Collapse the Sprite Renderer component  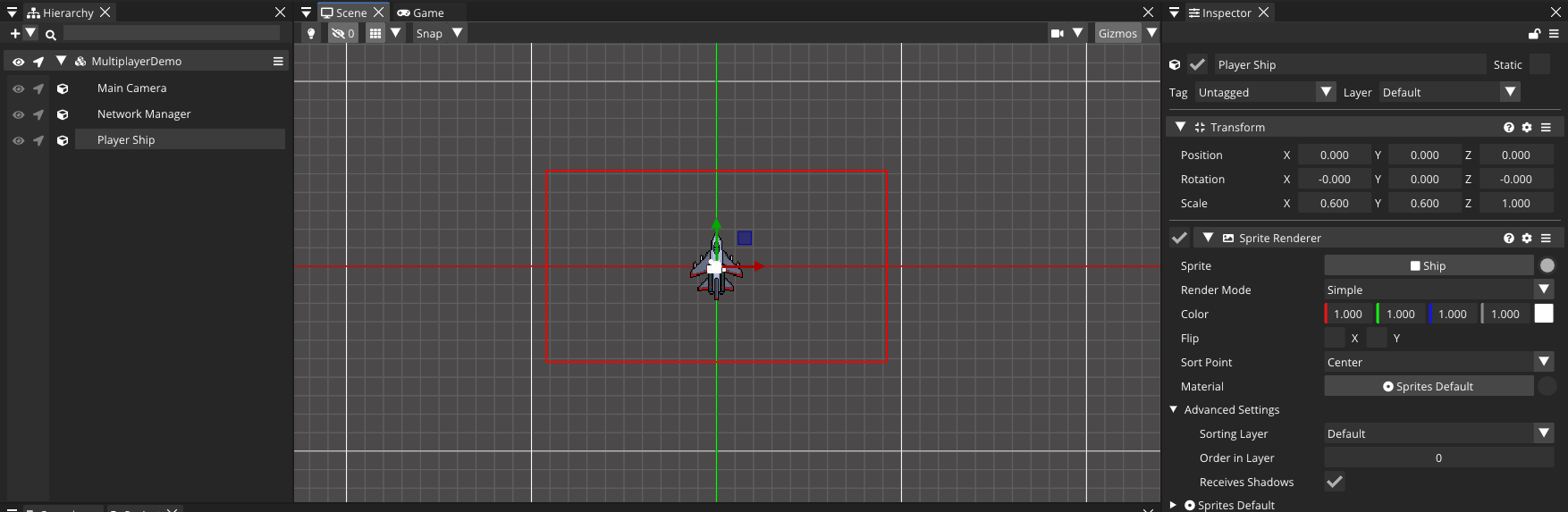[x=1208, y=238]
